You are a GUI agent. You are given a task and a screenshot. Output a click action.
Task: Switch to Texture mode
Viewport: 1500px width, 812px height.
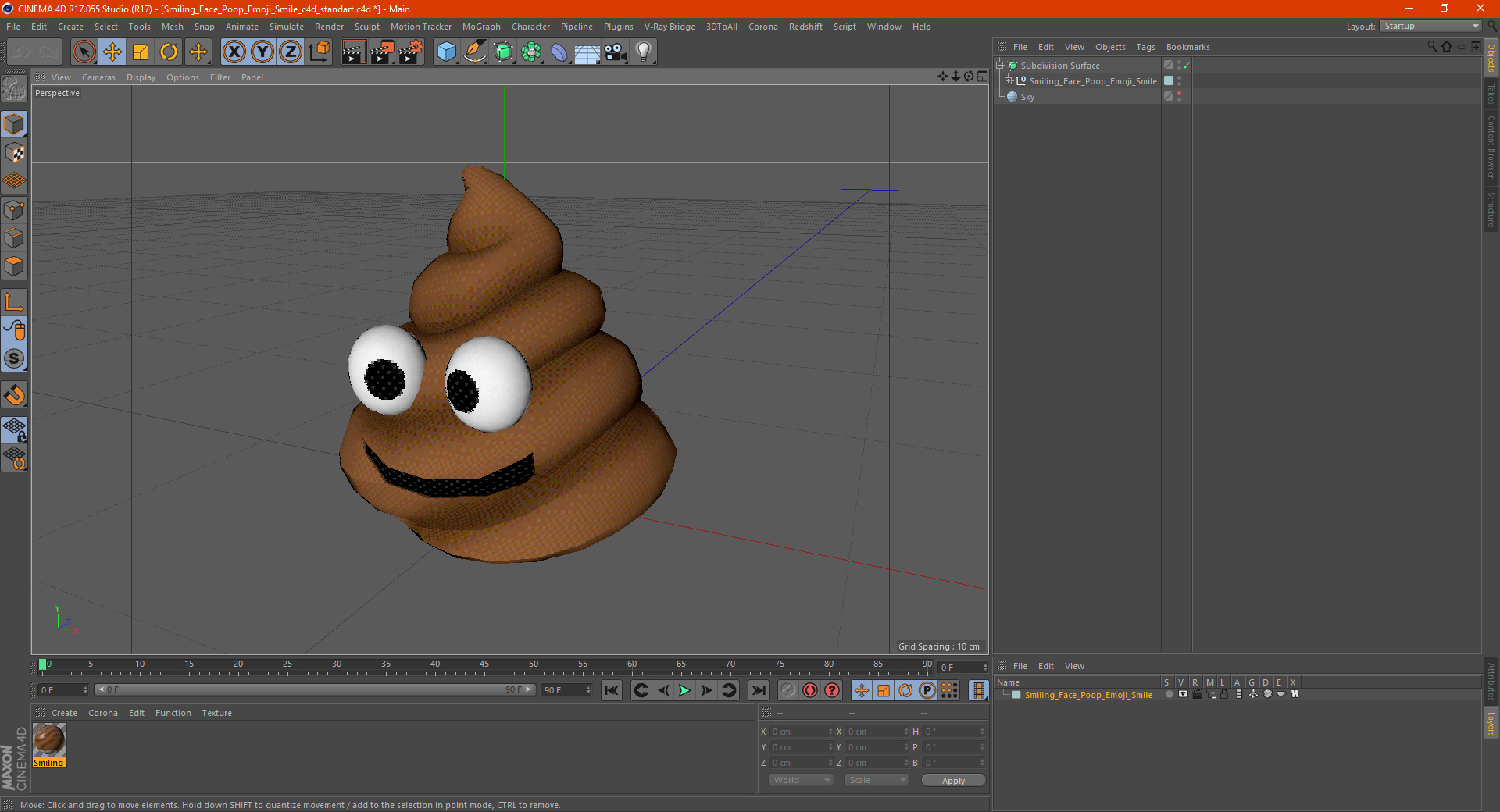tap(14, 153)
